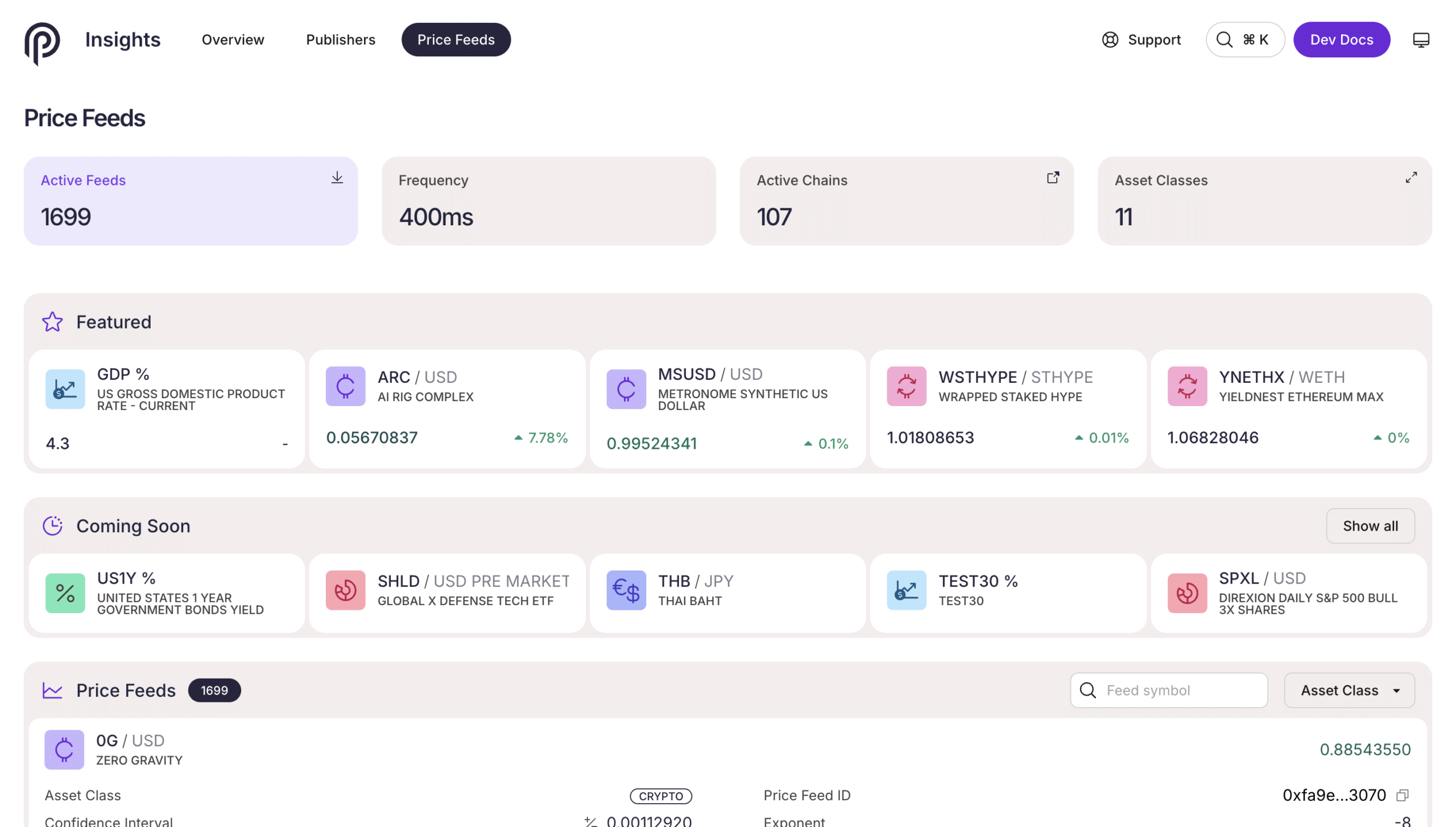The image size is (1456, 827).
Task: Switch to the Overview tab
Action: coord(233,40)
